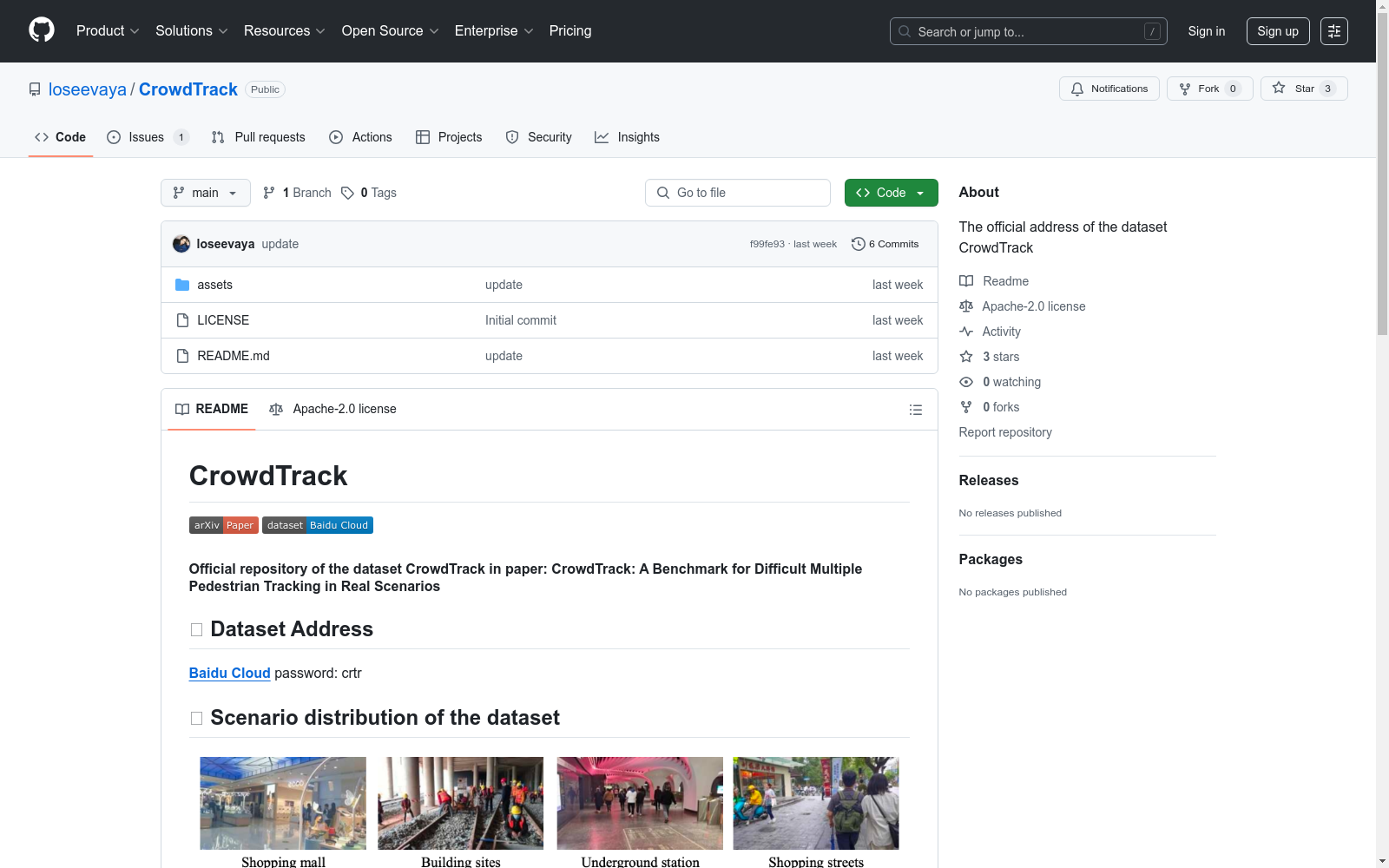Click the GitHub logo icon
This screenshot has width=1389, height=868.
click(x=42, y=30)
